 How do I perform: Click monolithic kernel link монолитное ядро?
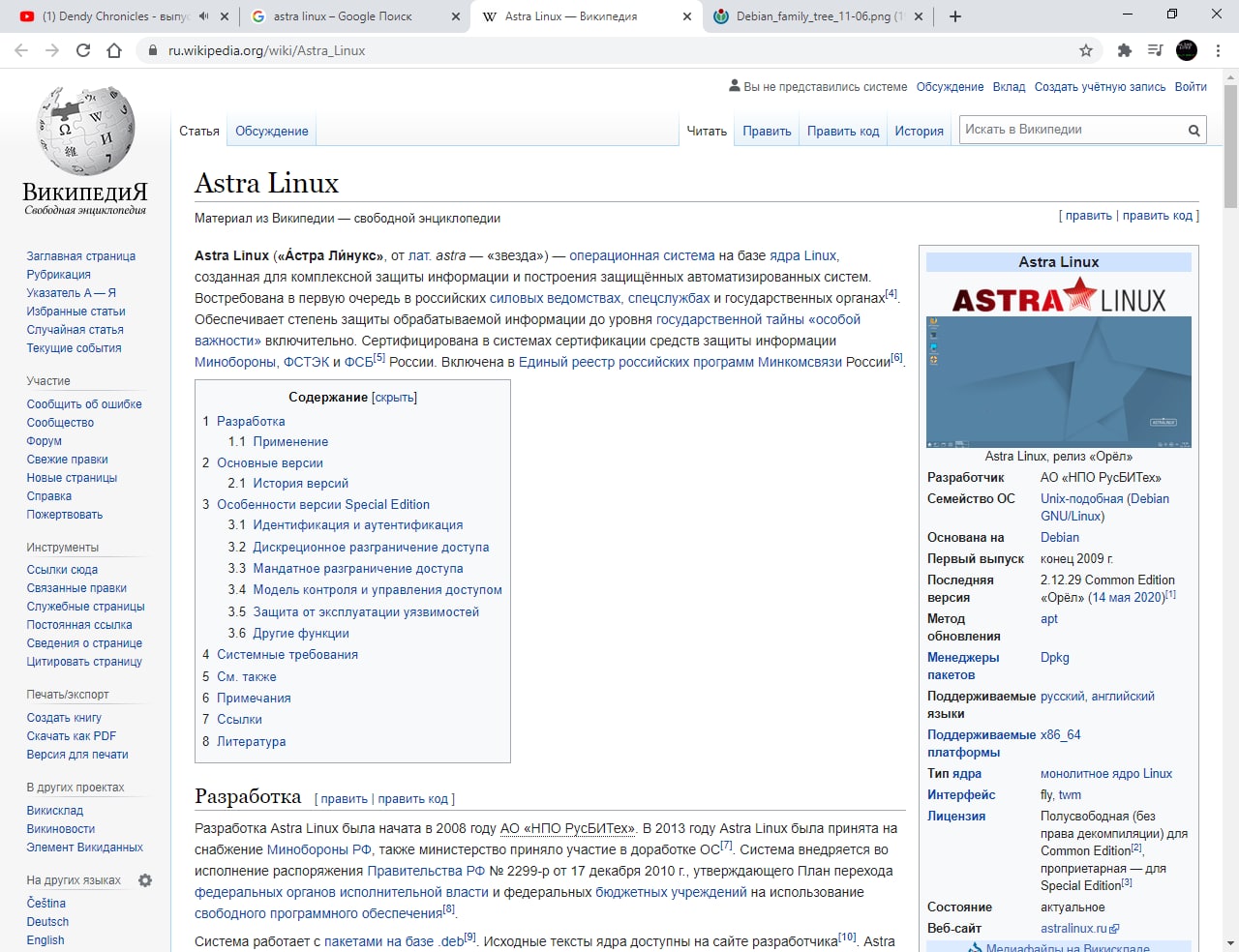(x=1106, y=773)
